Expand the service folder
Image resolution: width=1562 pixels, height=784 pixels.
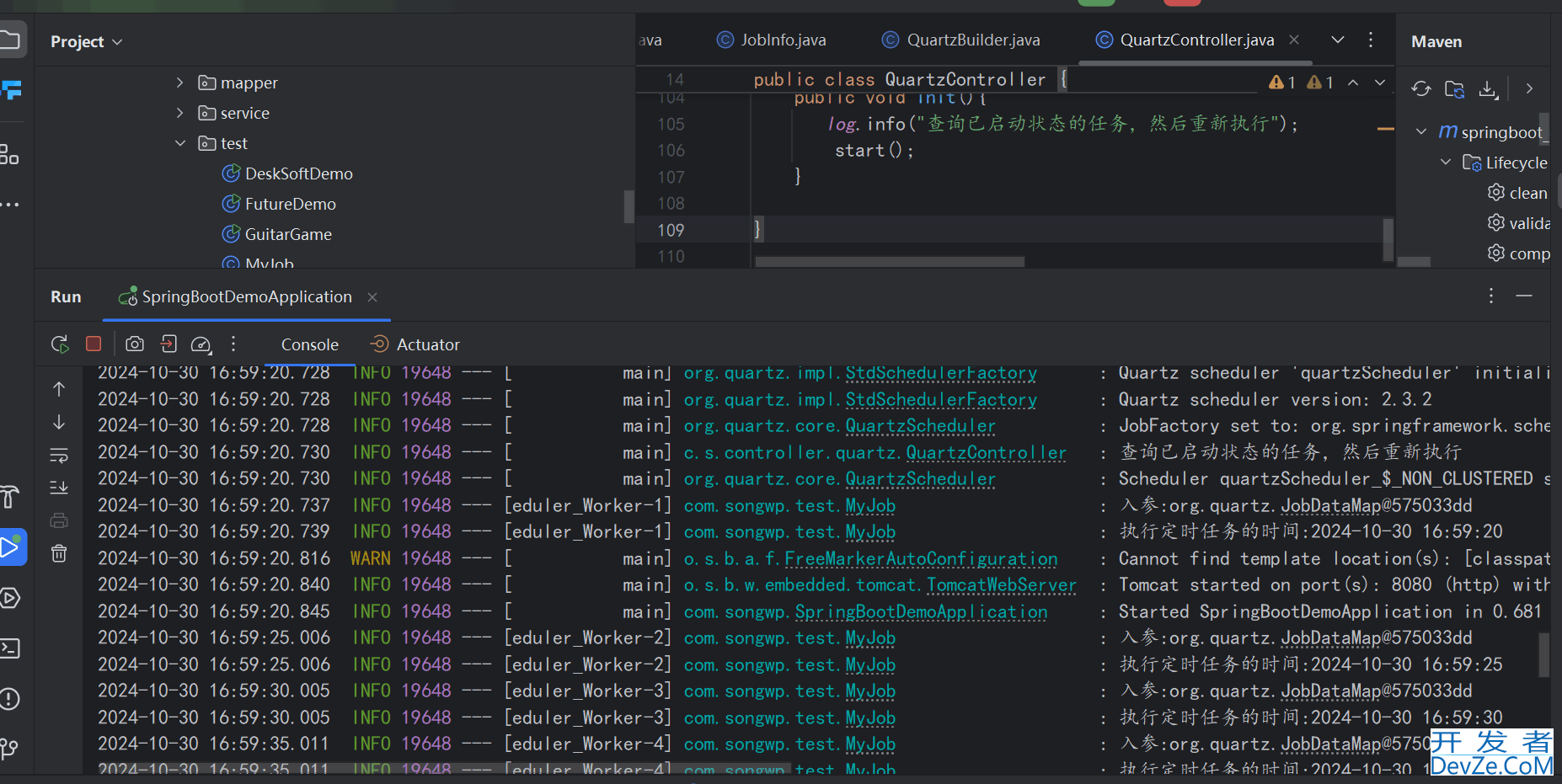click(x=179, y=113)
